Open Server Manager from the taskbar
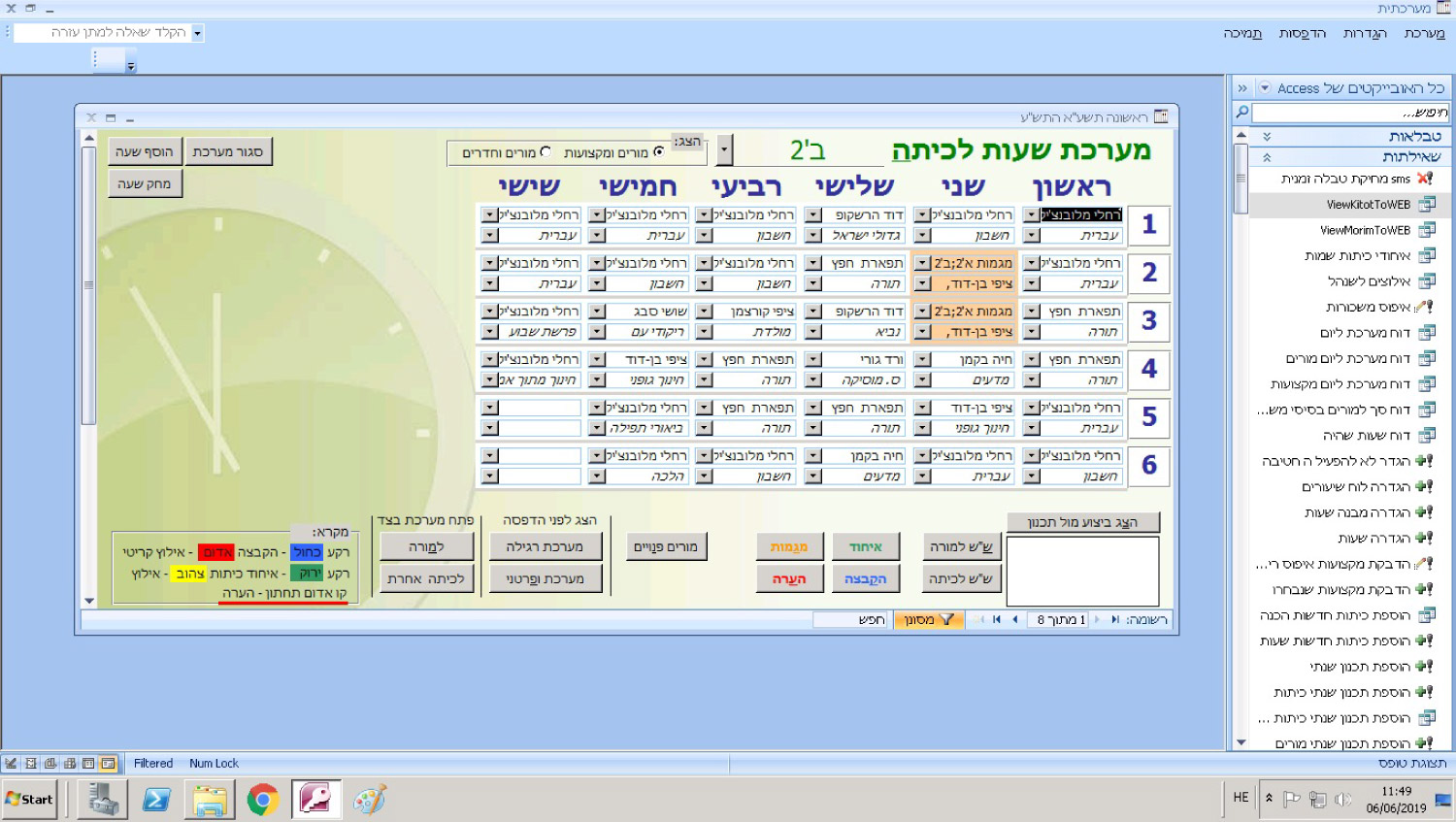The height and width of the screenshot is (822, 1456). point(103,800)
